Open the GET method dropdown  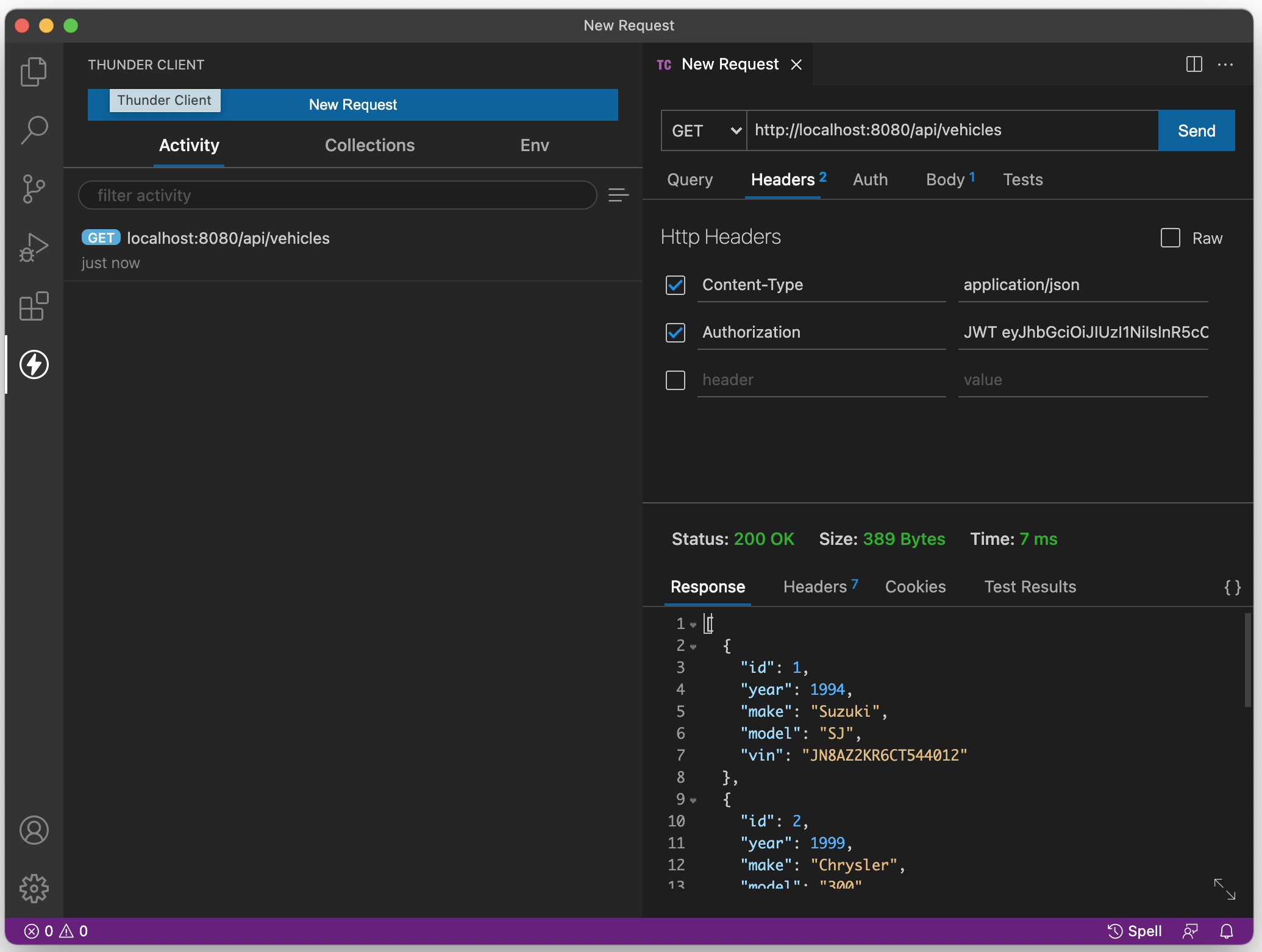(704, 130)
